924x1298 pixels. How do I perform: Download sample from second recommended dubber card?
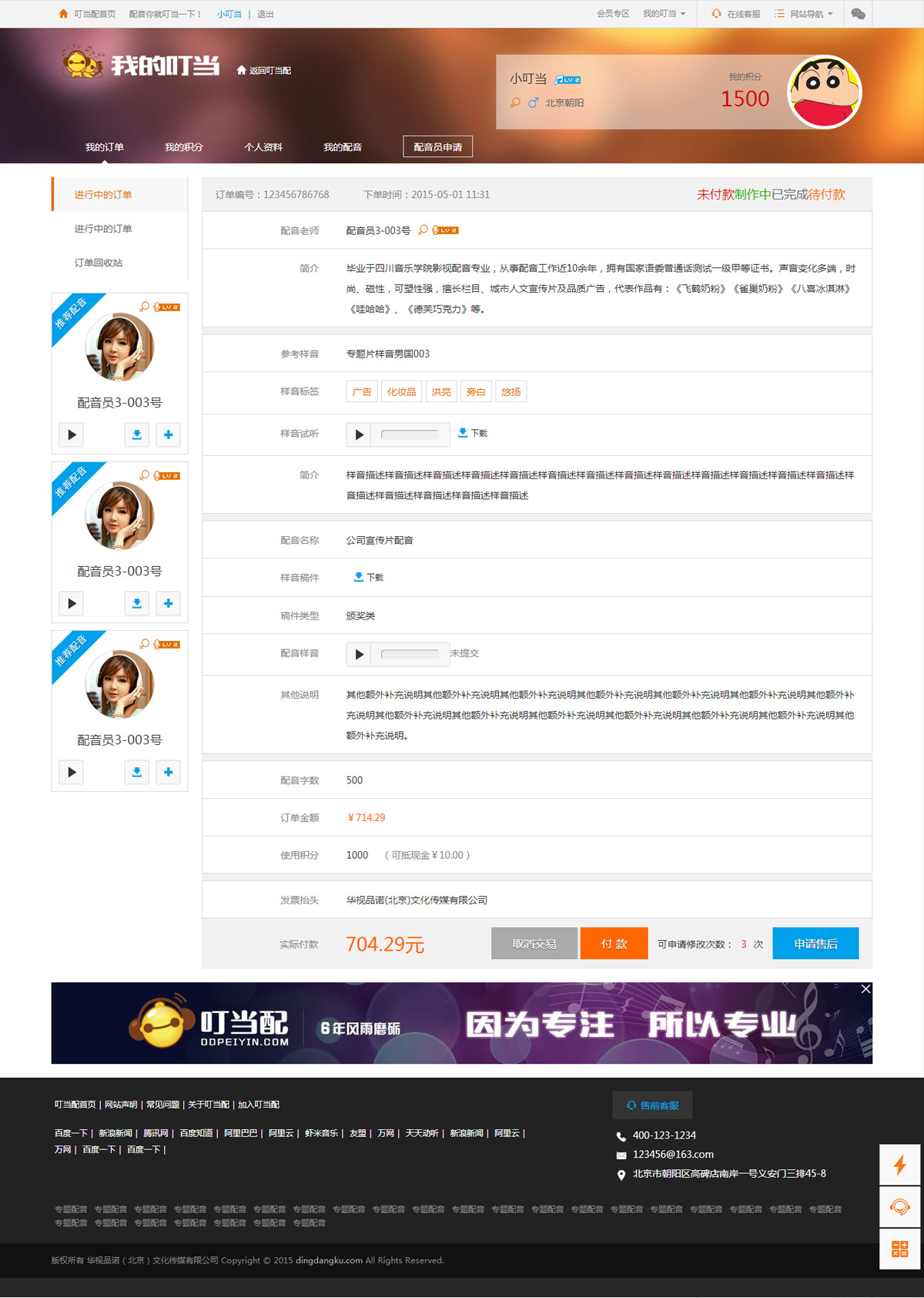pos(137,603)
